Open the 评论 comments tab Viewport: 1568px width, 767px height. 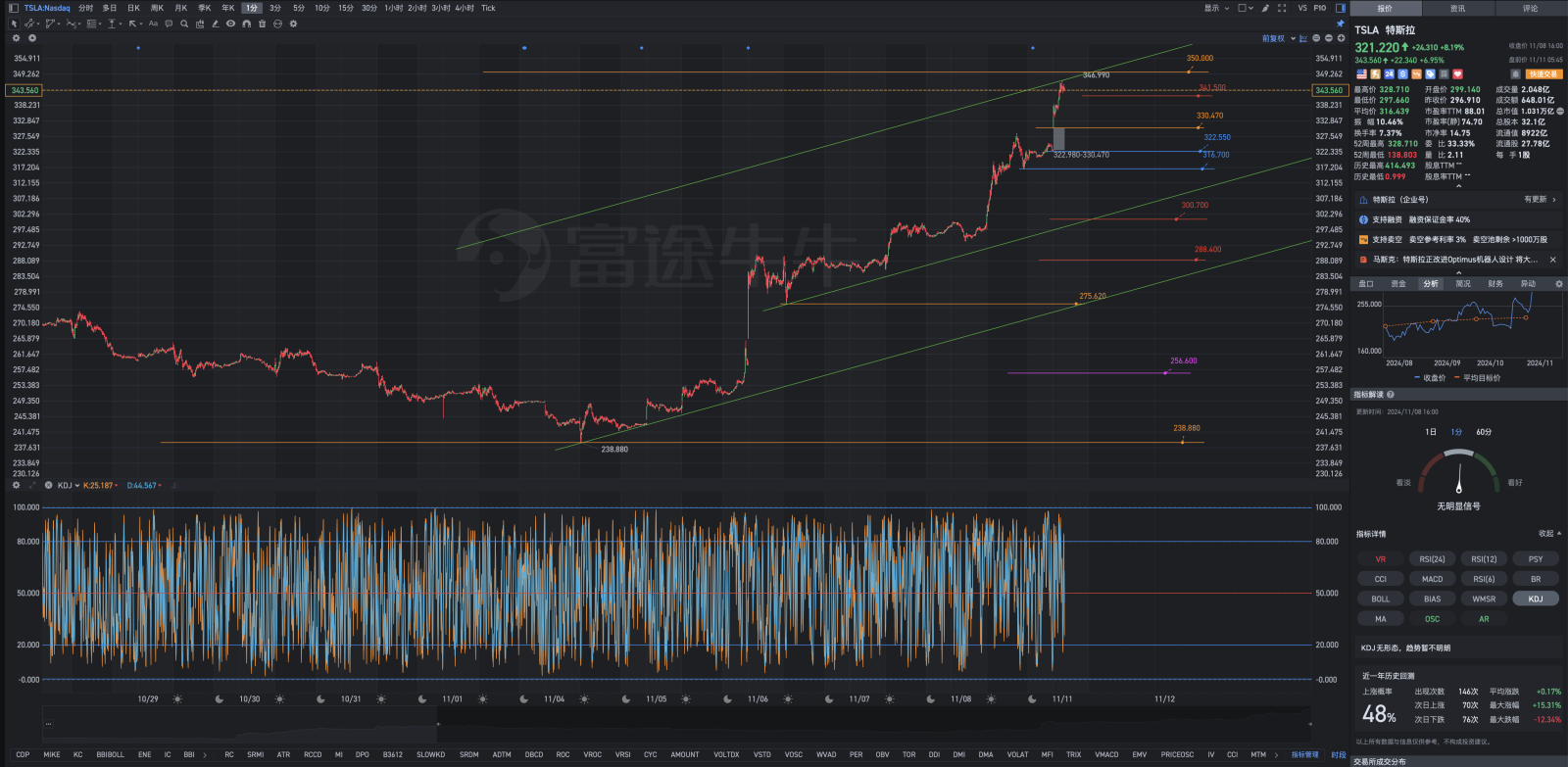coord(1530,8)
